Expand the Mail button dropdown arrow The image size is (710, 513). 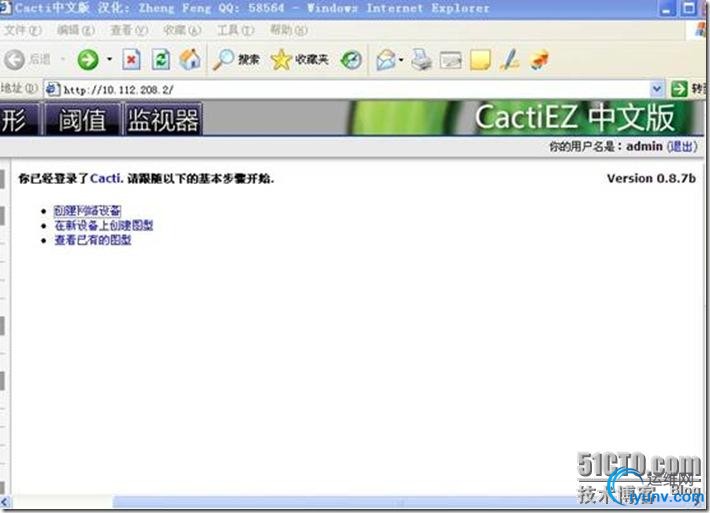(401, 60)
